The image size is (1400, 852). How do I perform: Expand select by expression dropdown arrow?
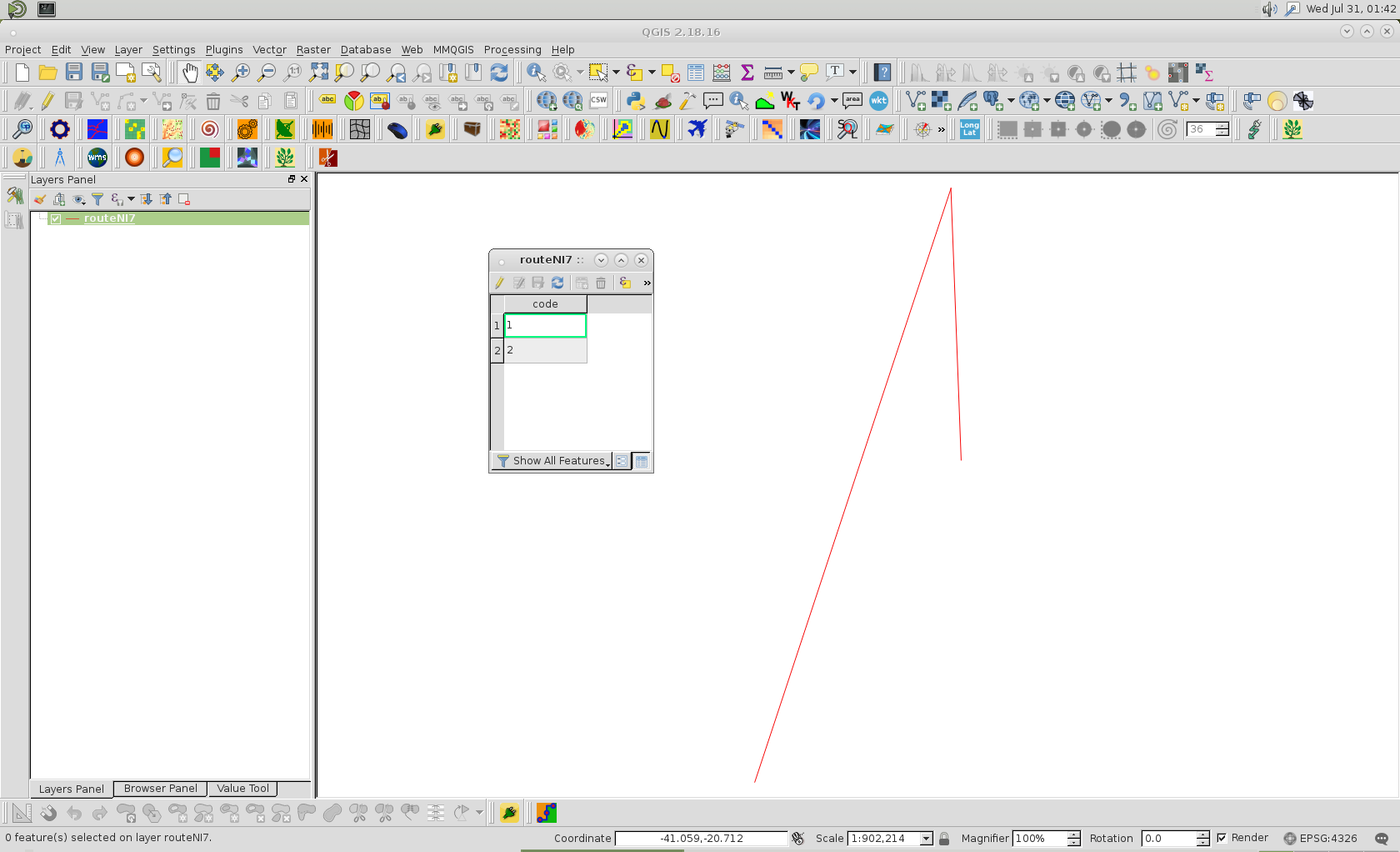652,73
